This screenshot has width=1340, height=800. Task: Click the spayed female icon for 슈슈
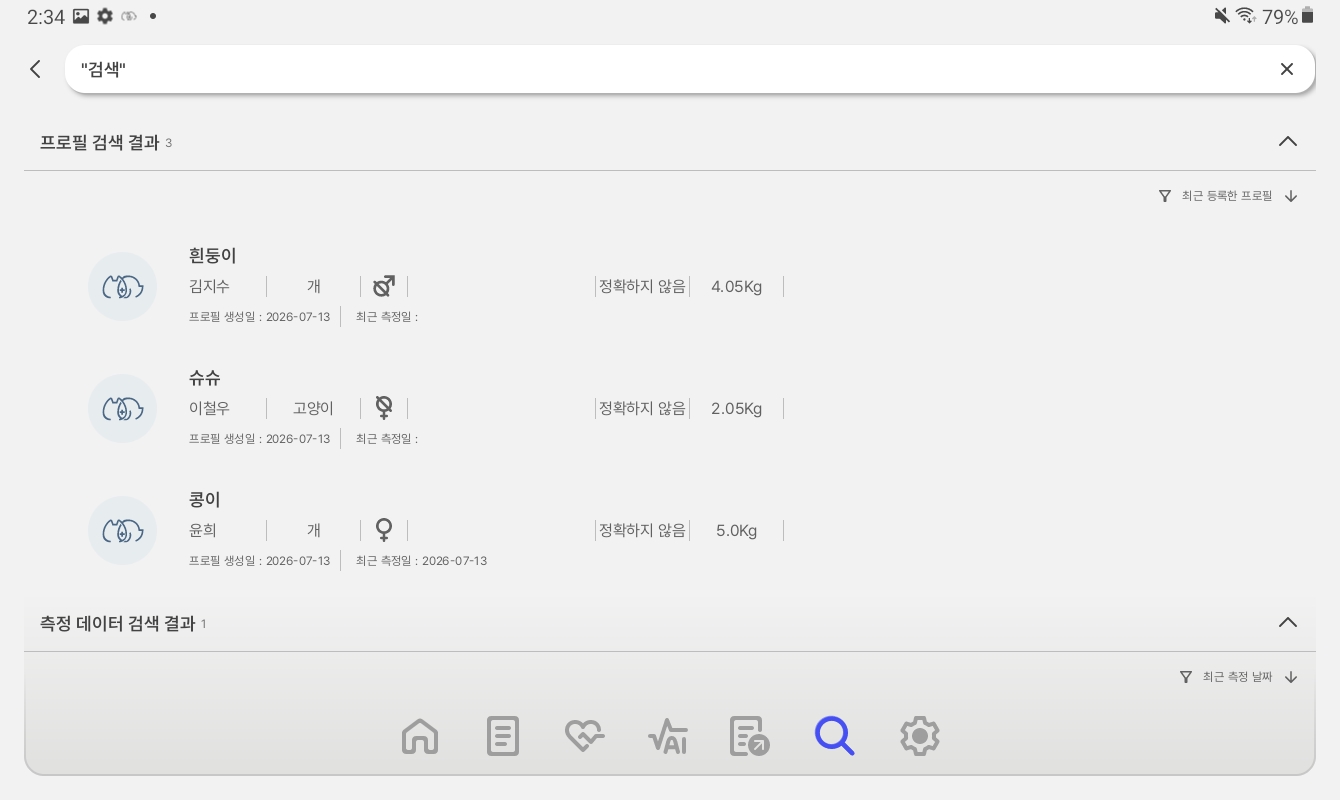pos(384,408)
